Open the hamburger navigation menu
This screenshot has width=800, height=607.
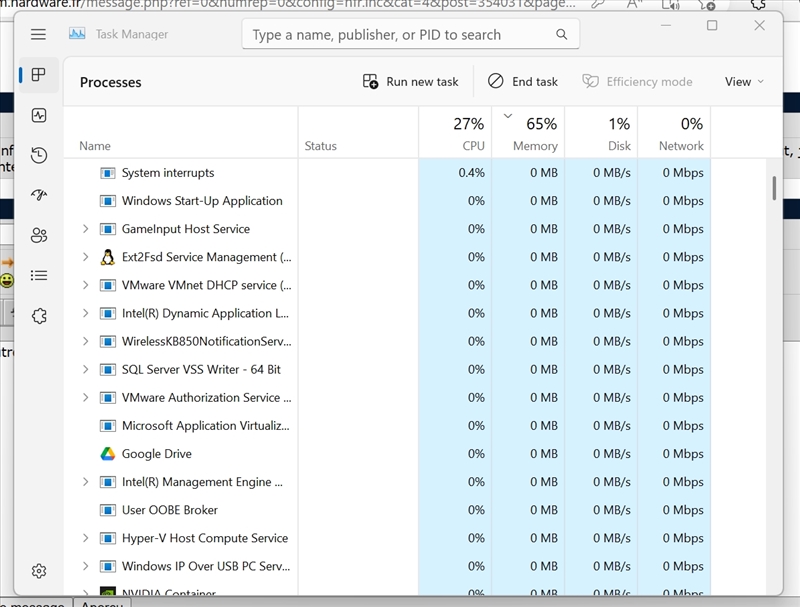(x=38, y=34)
